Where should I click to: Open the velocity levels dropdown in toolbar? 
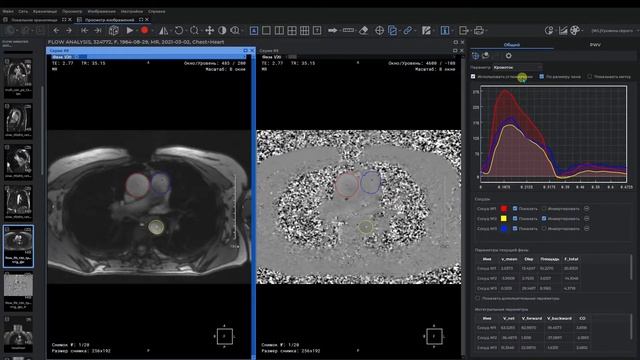(x=615, y=31)
